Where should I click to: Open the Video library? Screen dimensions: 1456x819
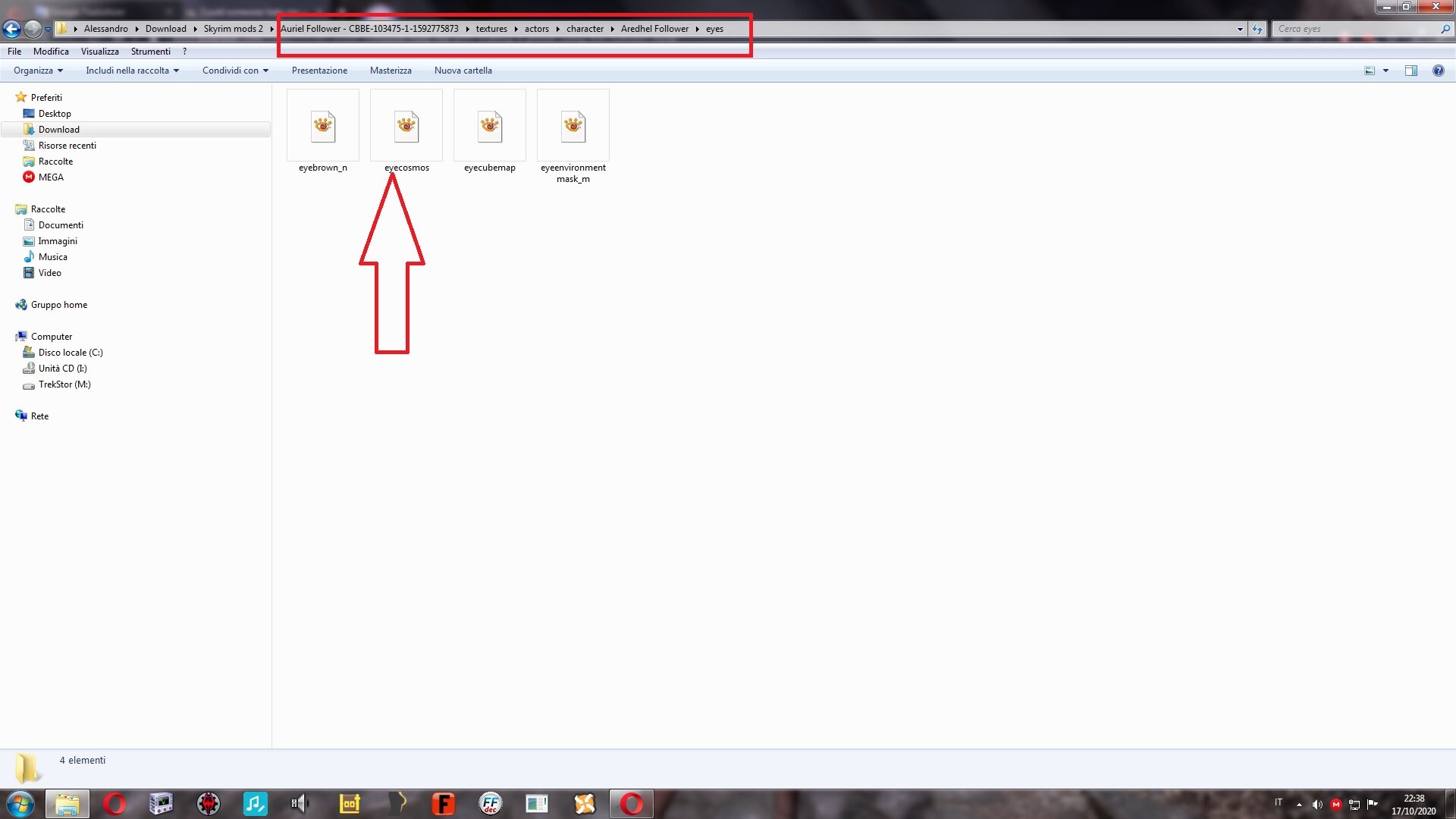coord(49,273)
